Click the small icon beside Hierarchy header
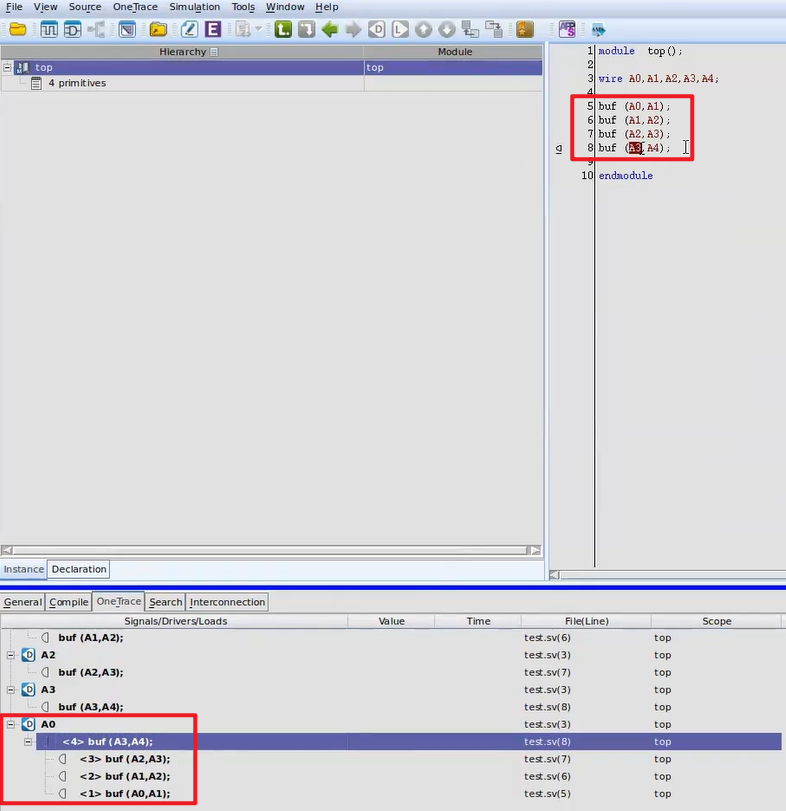Viewport: 786px width, 811px height. (x=214, y=52)
